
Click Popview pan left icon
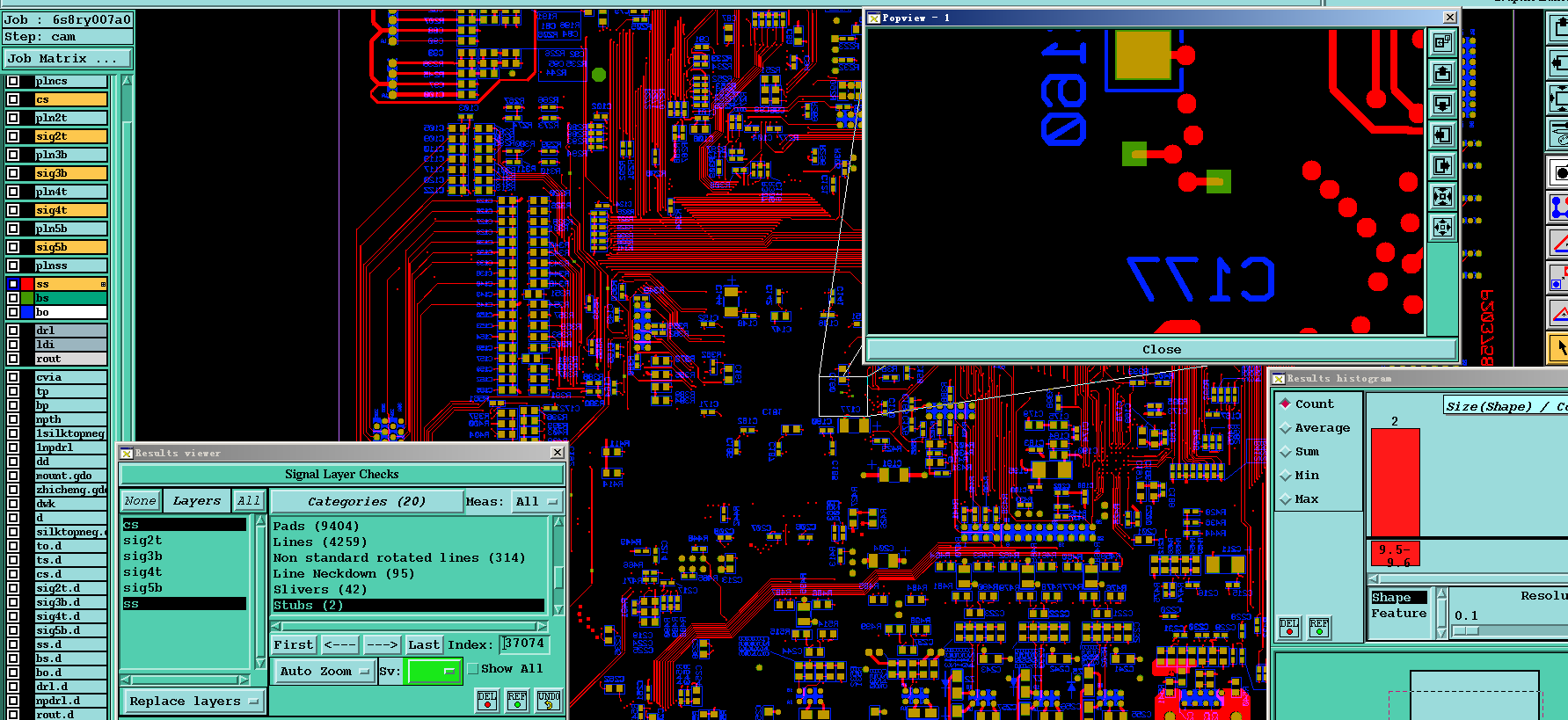[x=1442, y=135]
